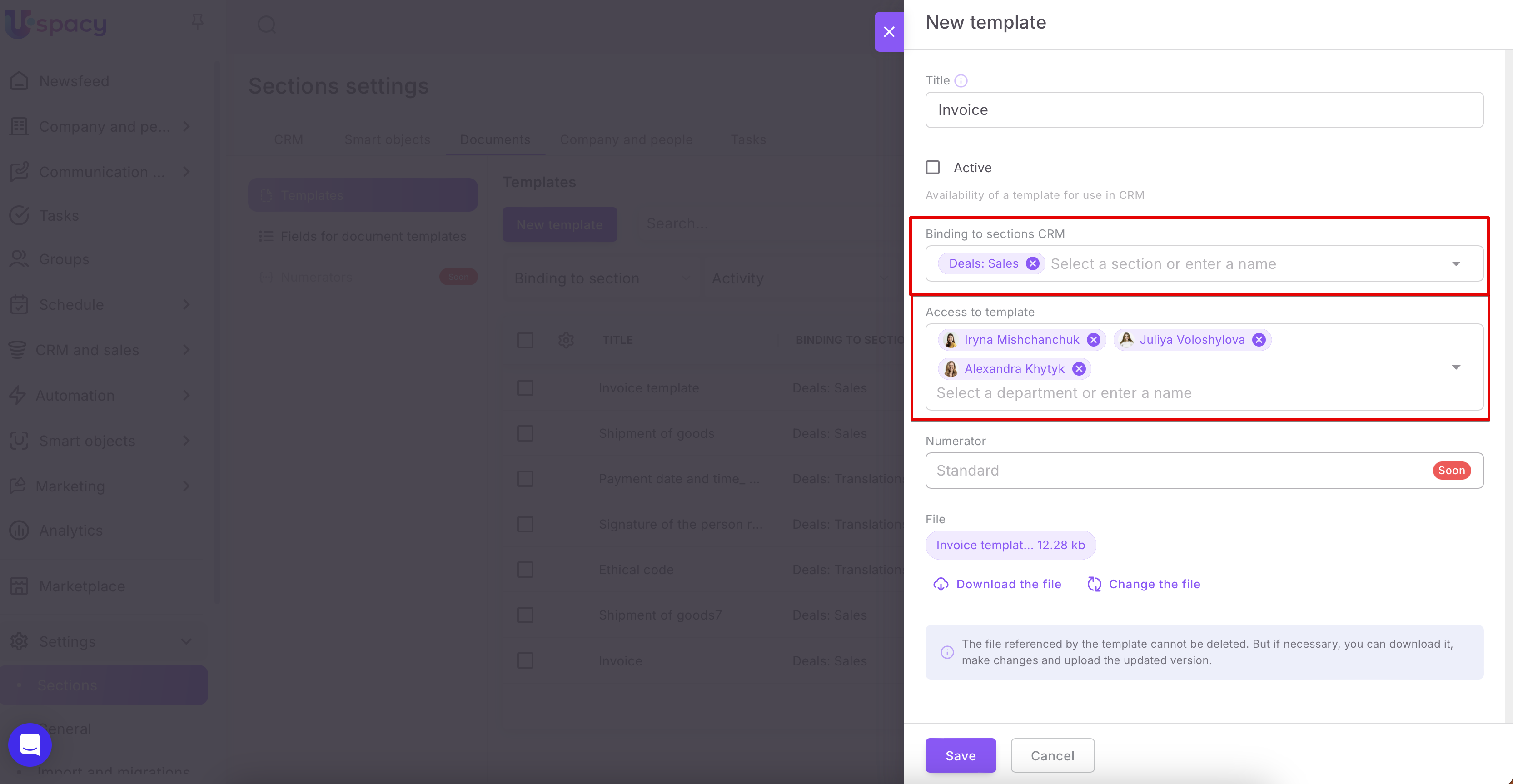1513x784 pixels.
Task: Click the table settings gear icon
Action: pyautogui.click(x=566, y=340)
